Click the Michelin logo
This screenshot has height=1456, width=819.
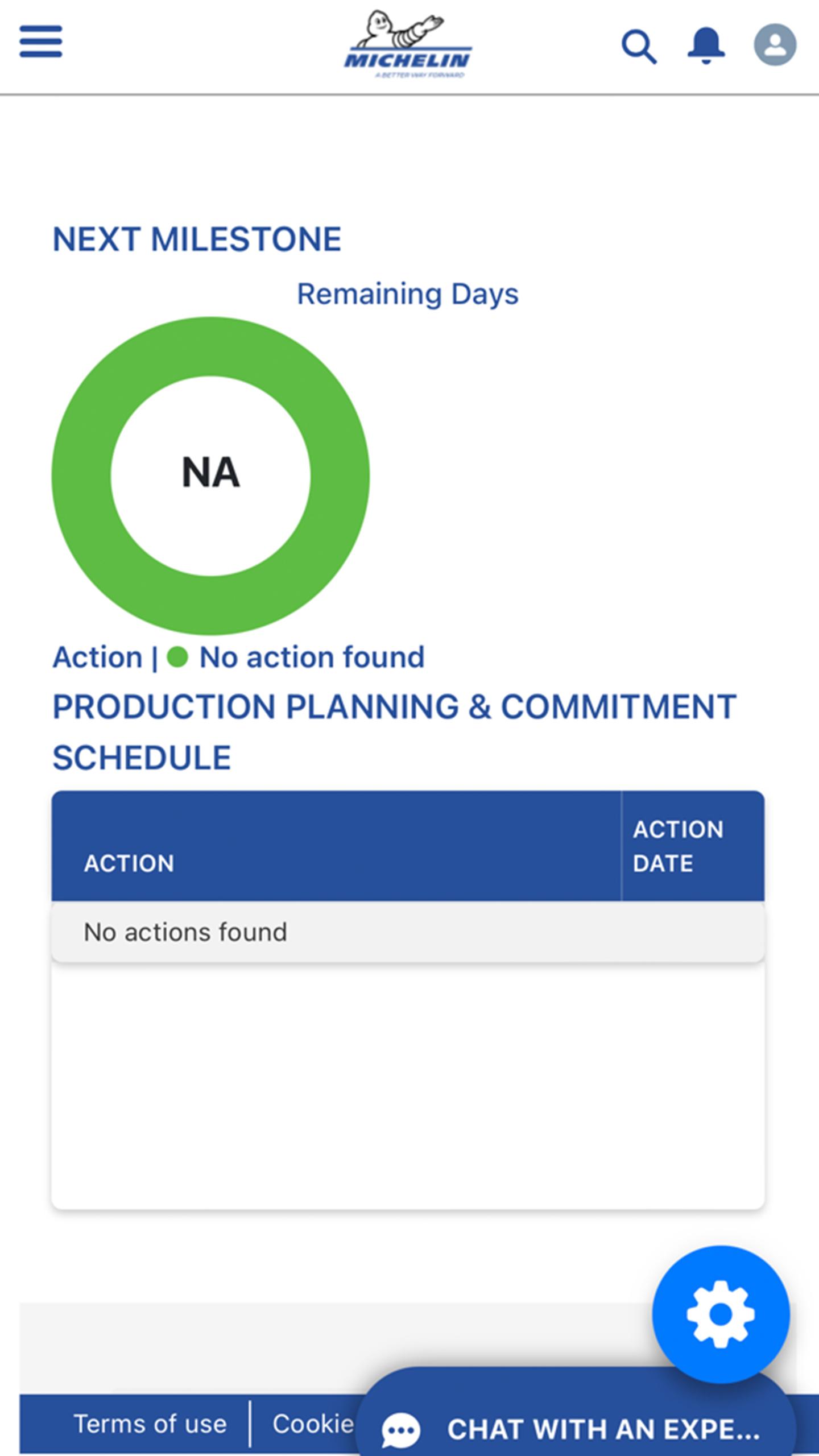(x=408, y=45)
